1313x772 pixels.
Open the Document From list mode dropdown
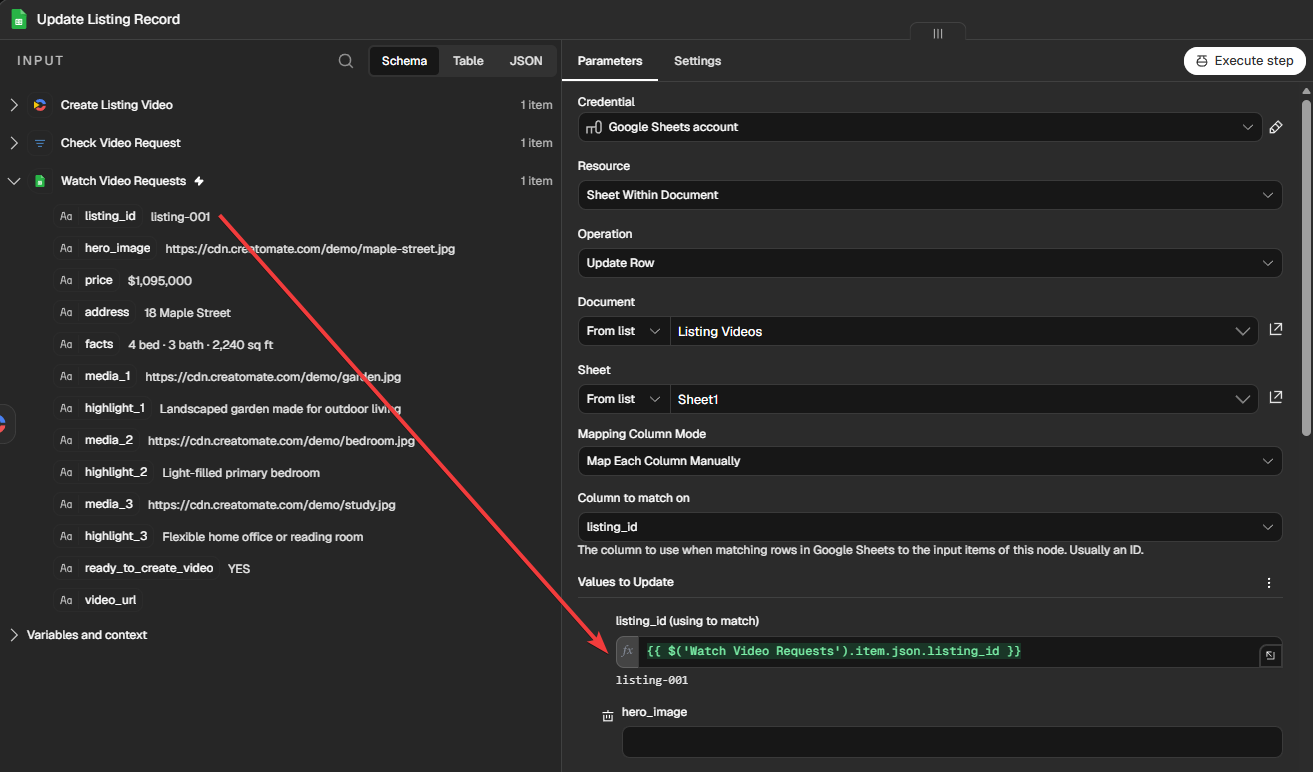coord(624,331)
